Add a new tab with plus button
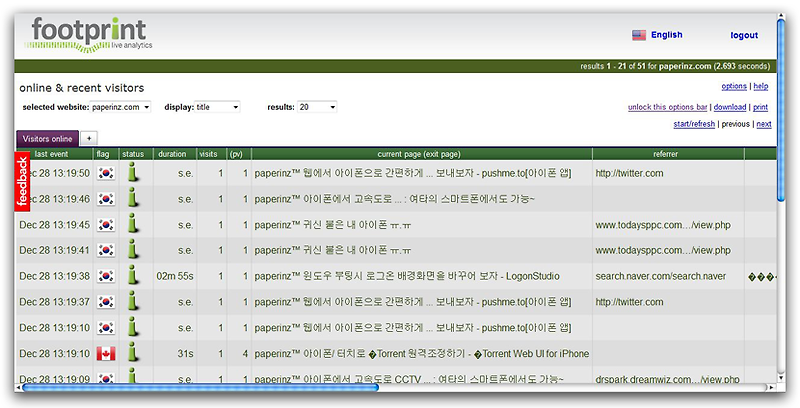This screenshot has height=408, width=800. [89, 138]
